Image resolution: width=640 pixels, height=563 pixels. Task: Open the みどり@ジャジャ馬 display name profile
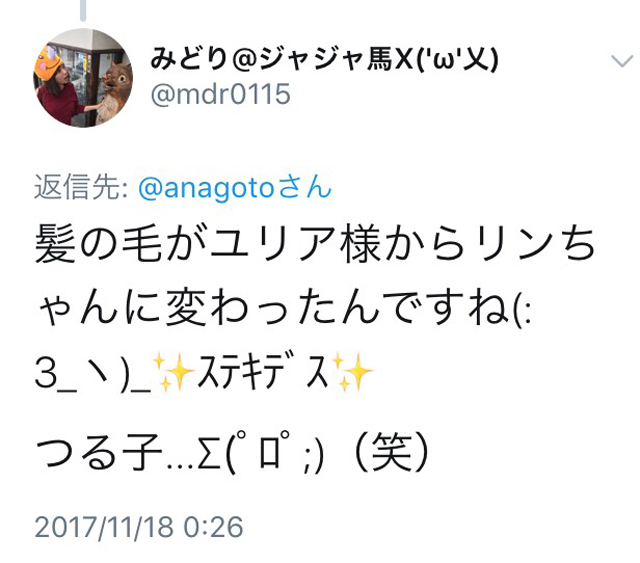pos(325,60)
